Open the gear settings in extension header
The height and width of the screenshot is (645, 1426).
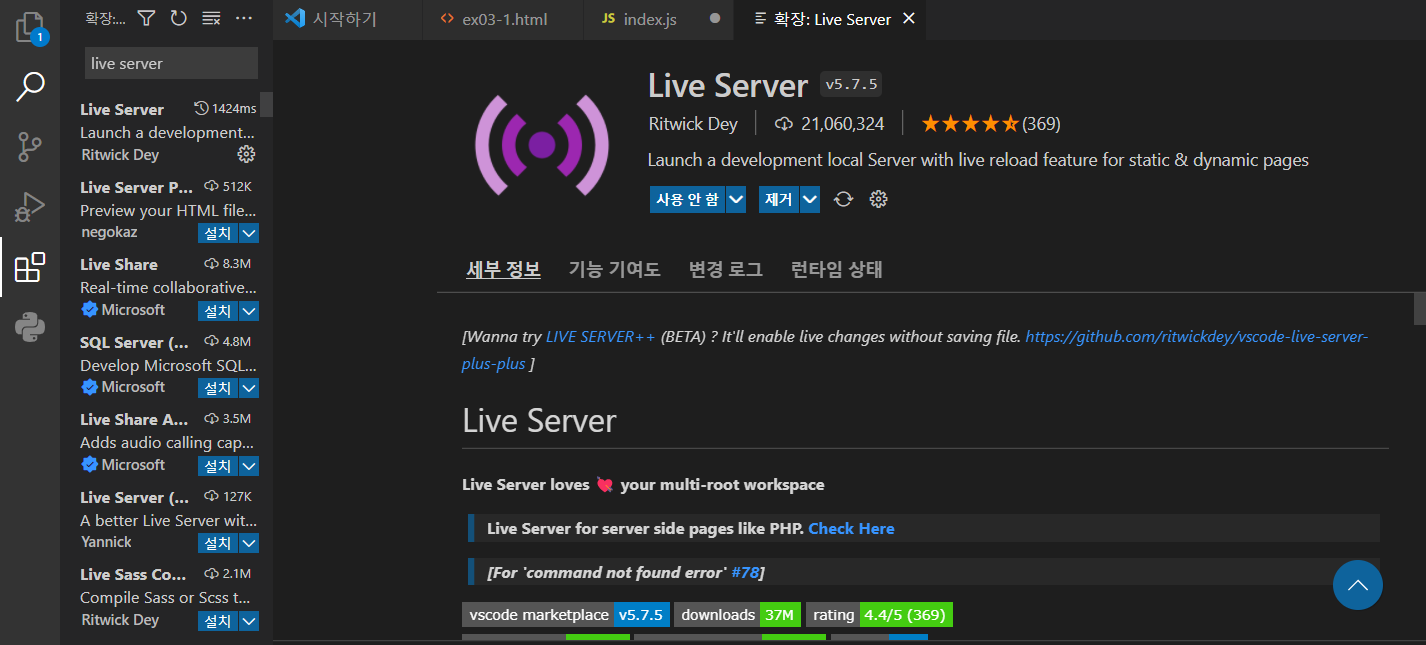(878, 199)
